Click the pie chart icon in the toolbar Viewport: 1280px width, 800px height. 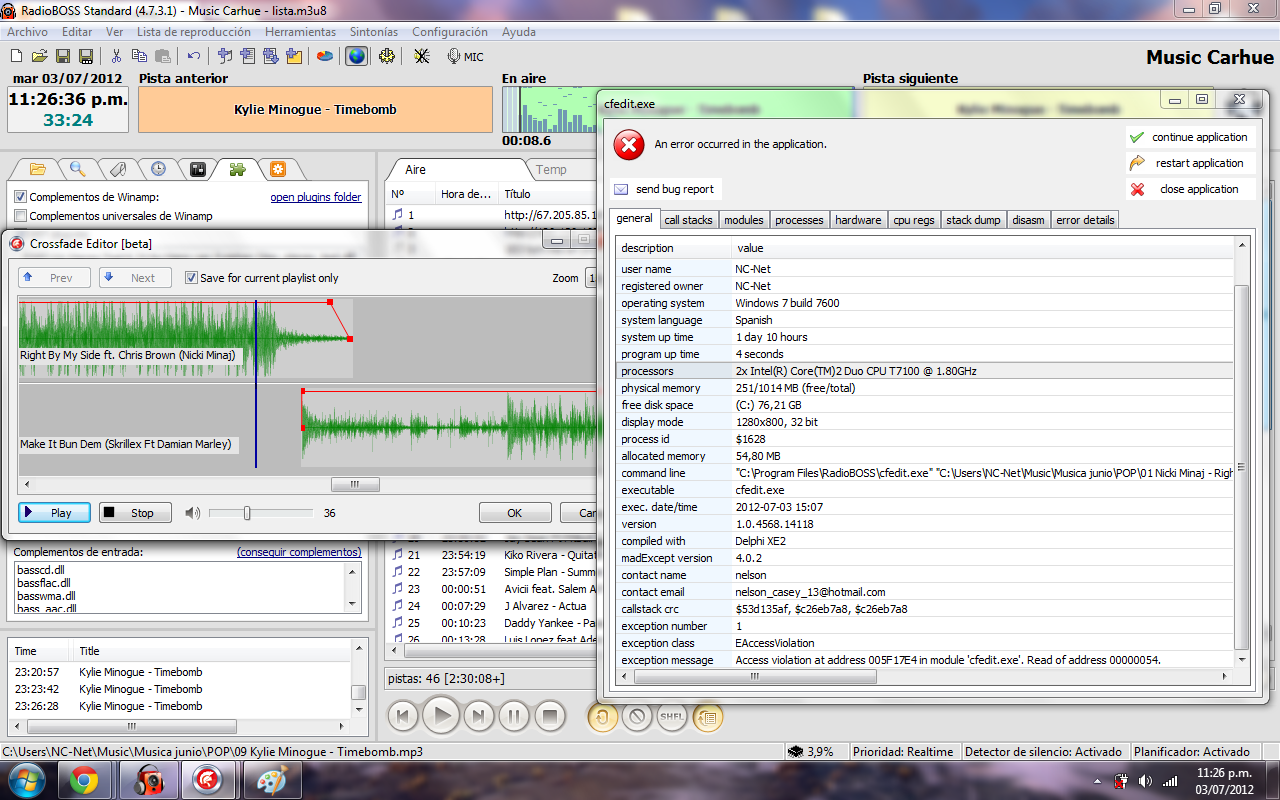pyautogui.click(x=325, y=56)
